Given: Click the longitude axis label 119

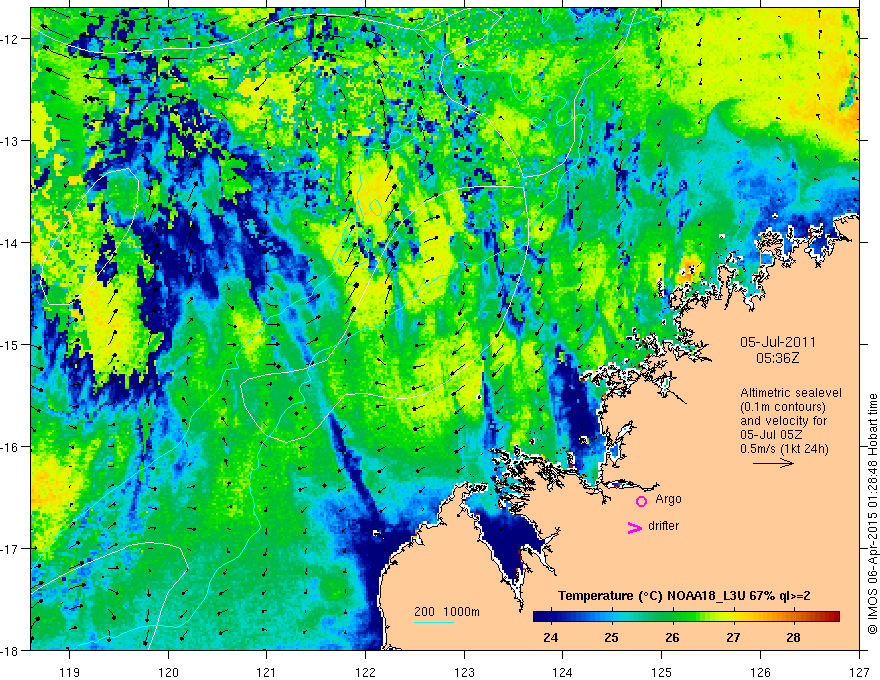Looking at the screenshot, I should click(70, 672).
